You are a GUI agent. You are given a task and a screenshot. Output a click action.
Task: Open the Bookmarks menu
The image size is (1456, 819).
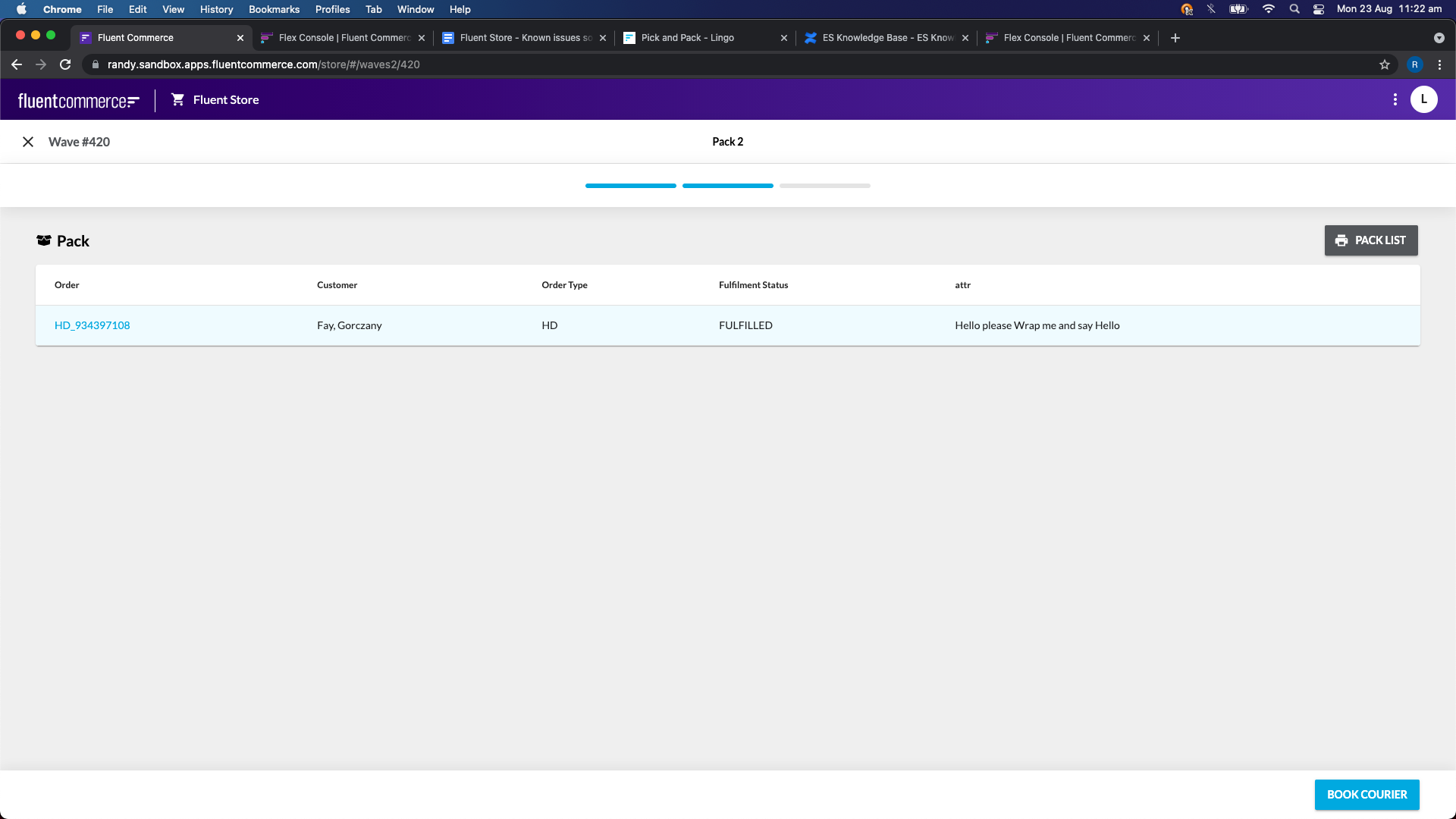(274, 9)
